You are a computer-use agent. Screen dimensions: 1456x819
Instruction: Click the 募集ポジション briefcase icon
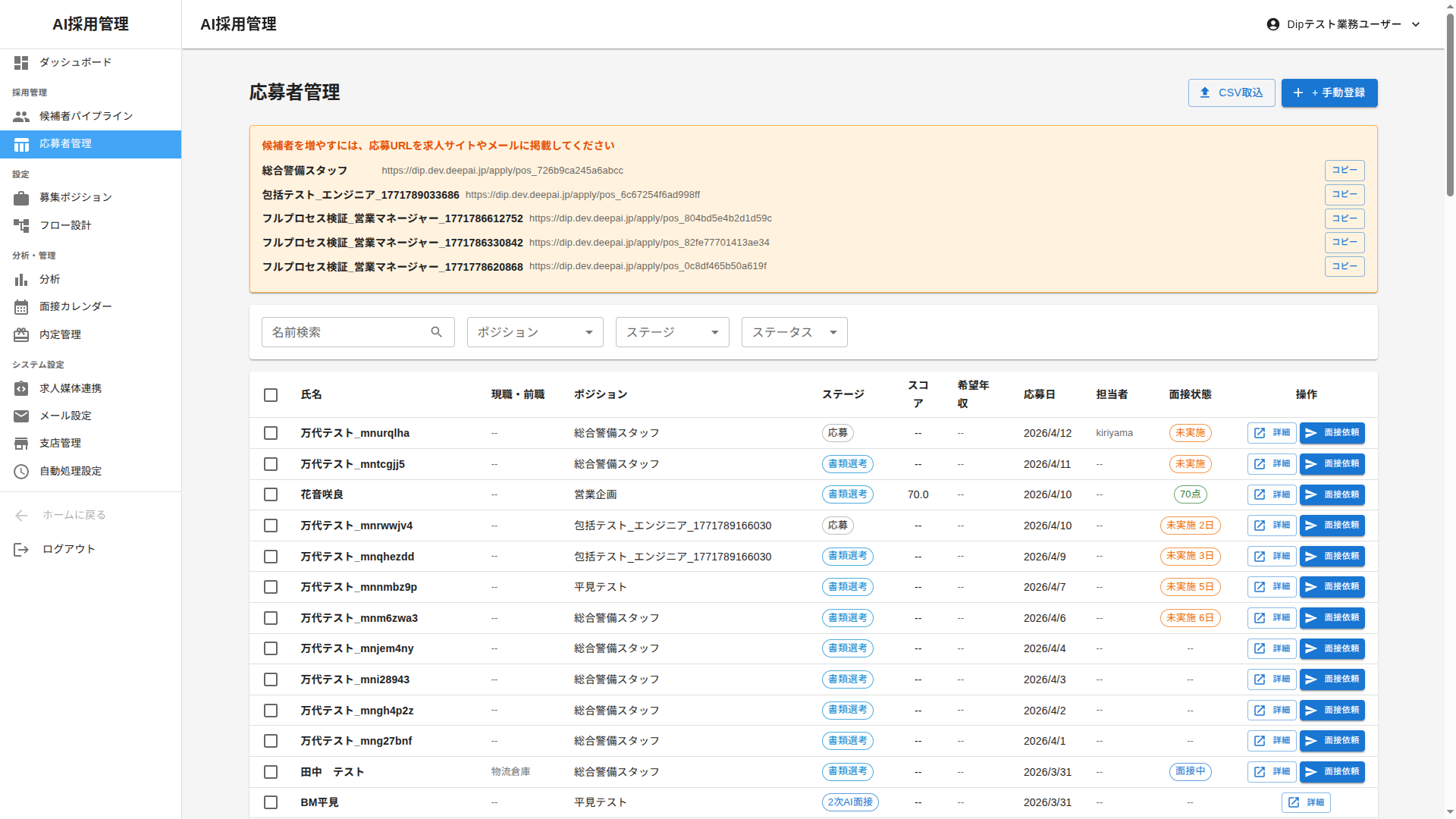(21, 197)
